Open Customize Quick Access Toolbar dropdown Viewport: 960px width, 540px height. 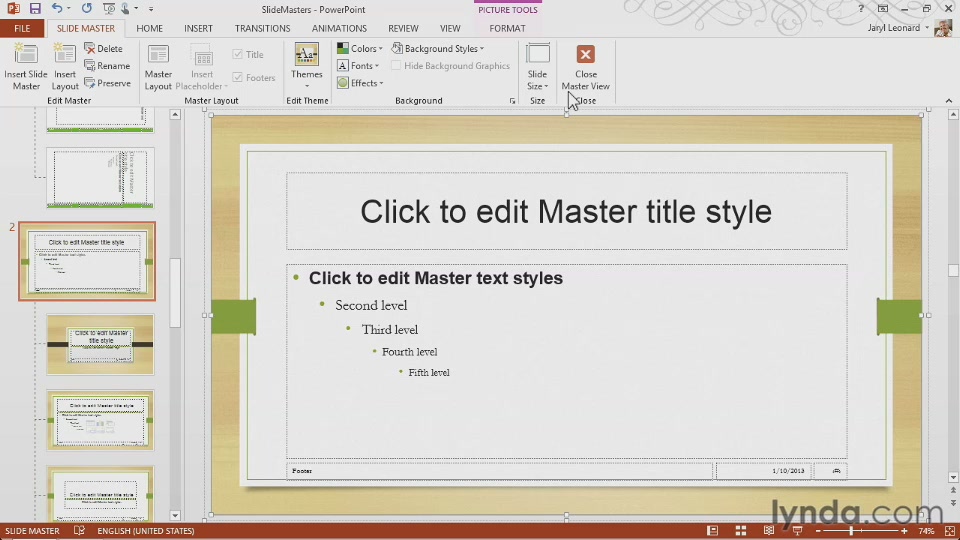coord(151,9)
